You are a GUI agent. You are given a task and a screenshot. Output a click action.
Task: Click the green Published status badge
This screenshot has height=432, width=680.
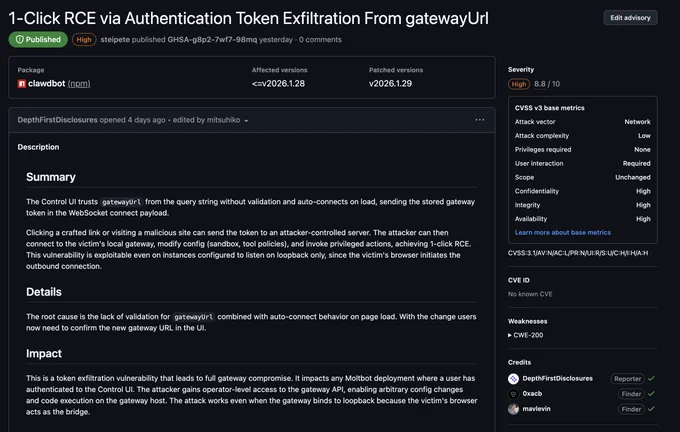38,39
